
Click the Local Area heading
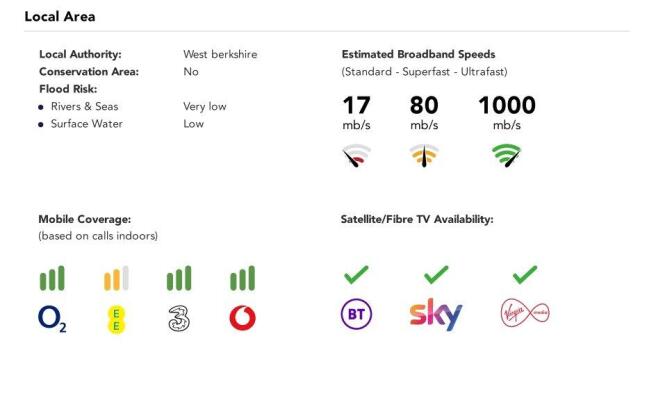point(60,16)
